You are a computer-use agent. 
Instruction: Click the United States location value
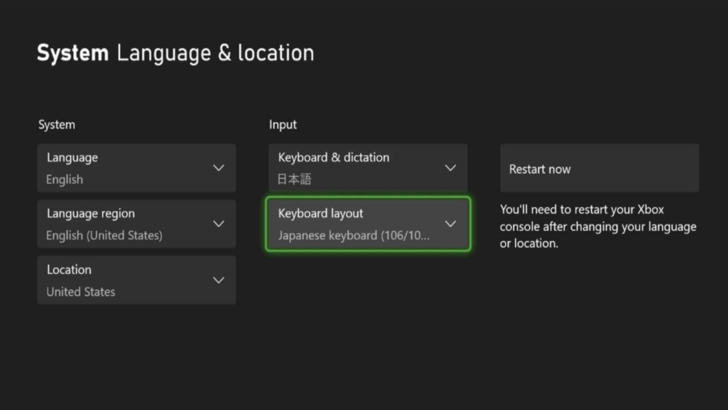click(80, 292)
